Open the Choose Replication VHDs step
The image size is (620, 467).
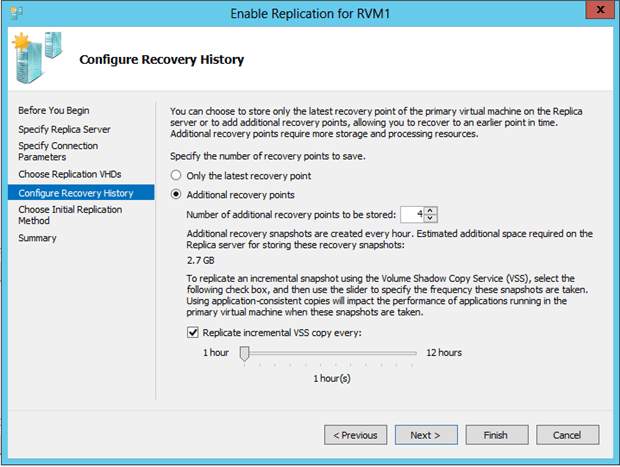point(70,174)
